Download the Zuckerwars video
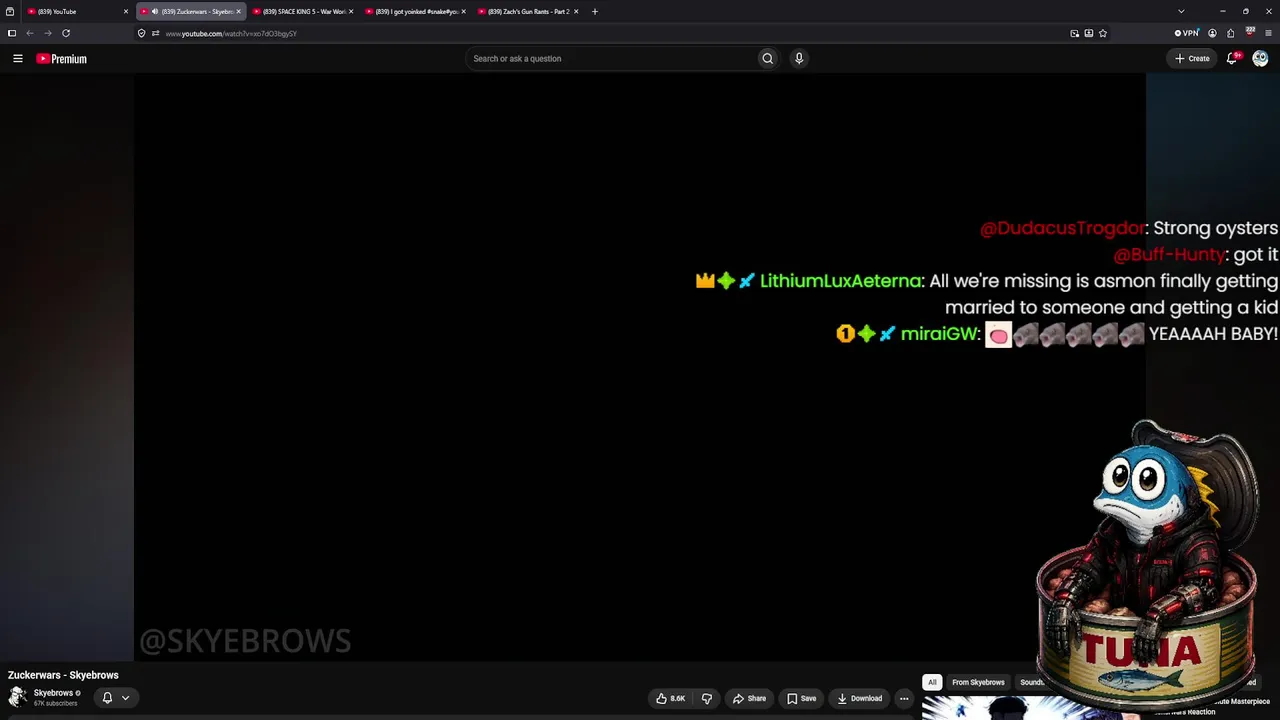1280x720 pixels. pyautogui.click(x=860, y=698)
